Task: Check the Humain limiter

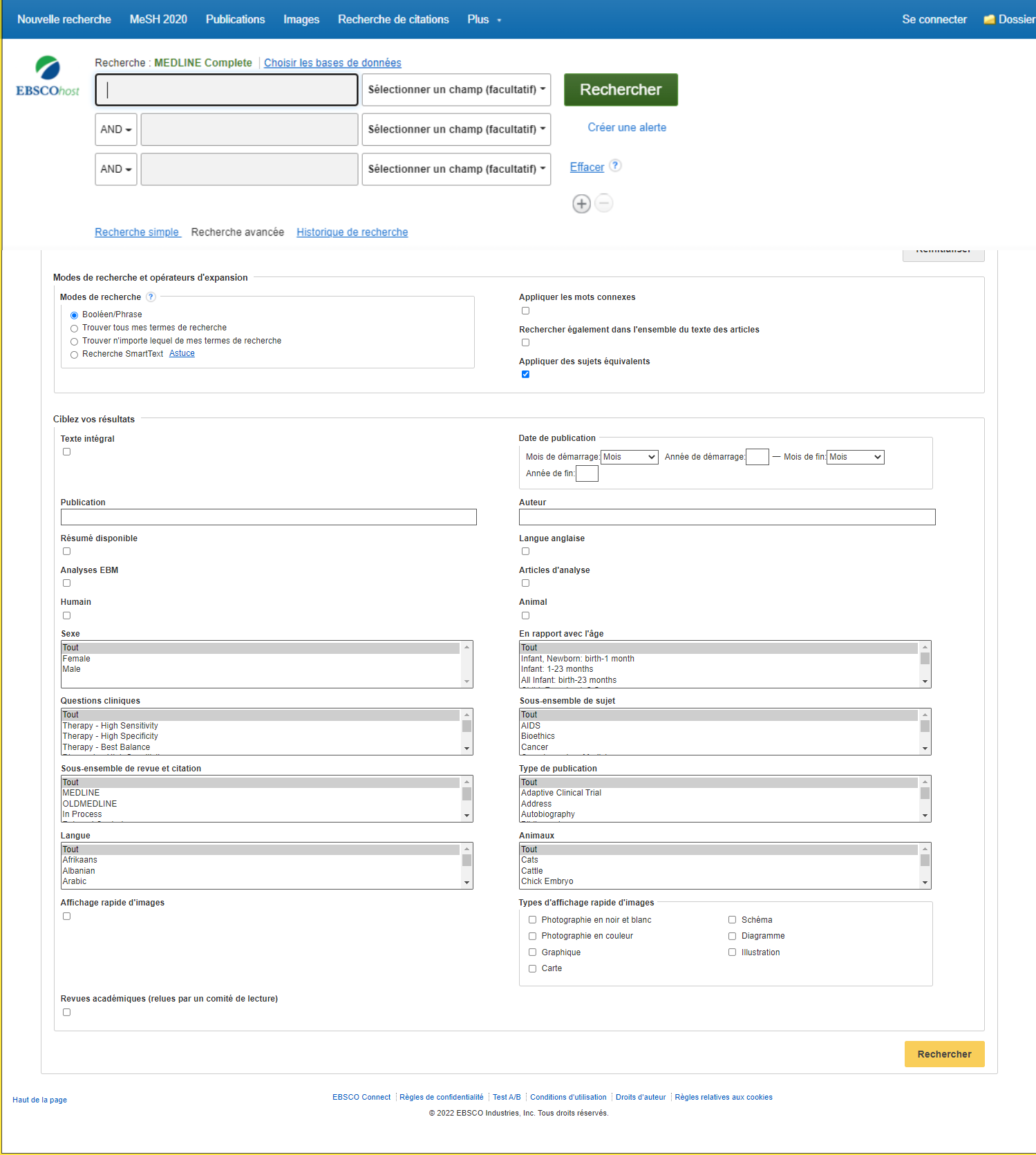Action: click(x=66, y=616)
